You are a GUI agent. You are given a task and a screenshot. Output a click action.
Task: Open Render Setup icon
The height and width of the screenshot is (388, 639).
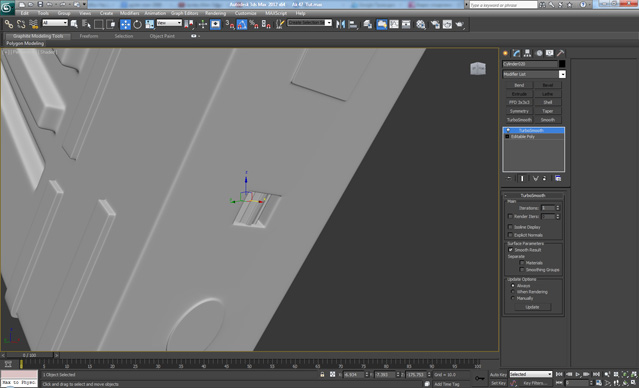coord(435,24)
